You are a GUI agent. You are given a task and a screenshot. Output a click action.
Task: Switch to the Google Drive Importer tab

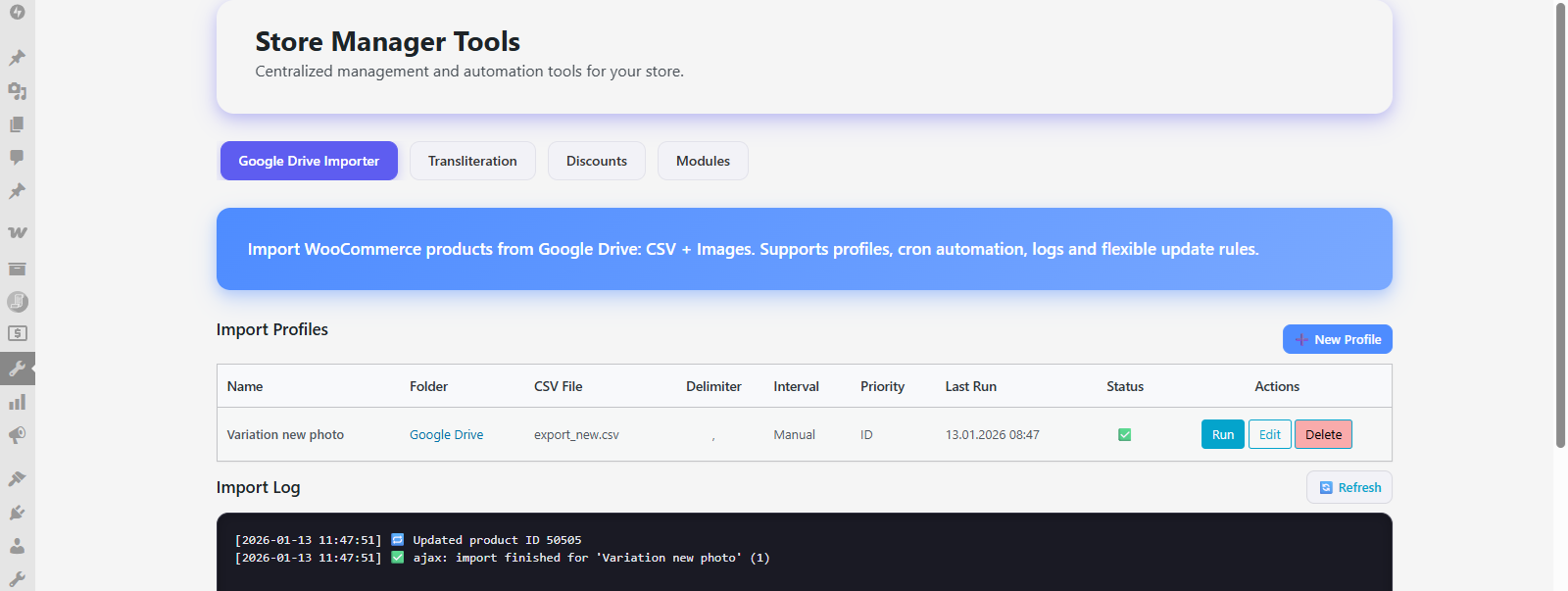pyautogui.click(x=309, y=161)
